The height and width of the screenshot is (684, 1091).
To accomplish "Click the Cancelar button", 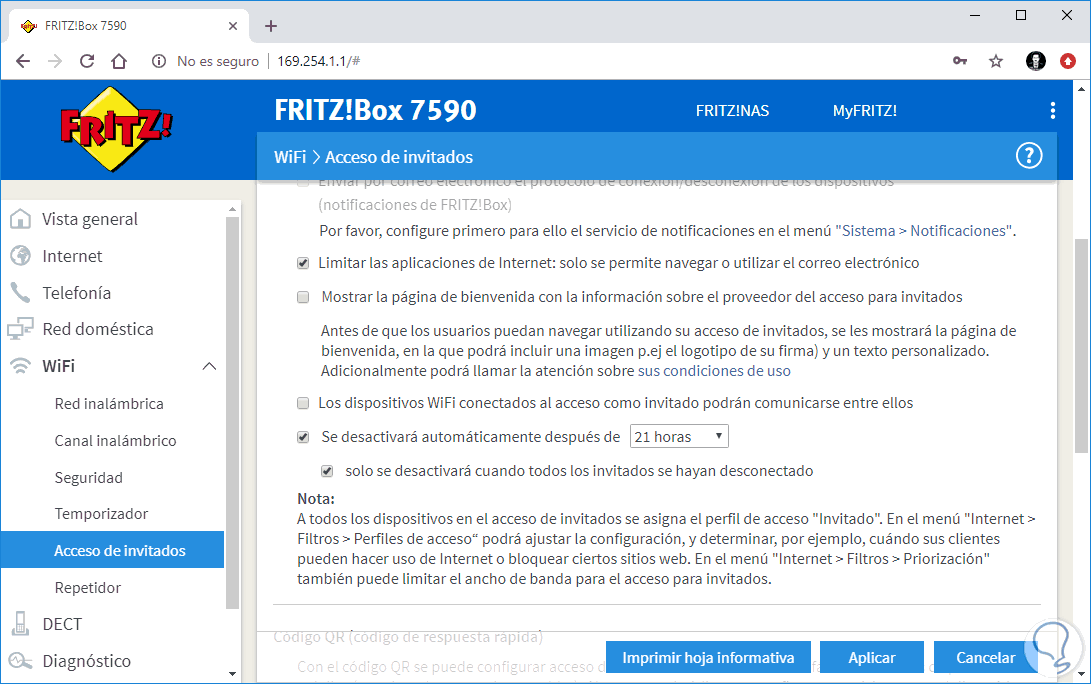I will (985, 658).
